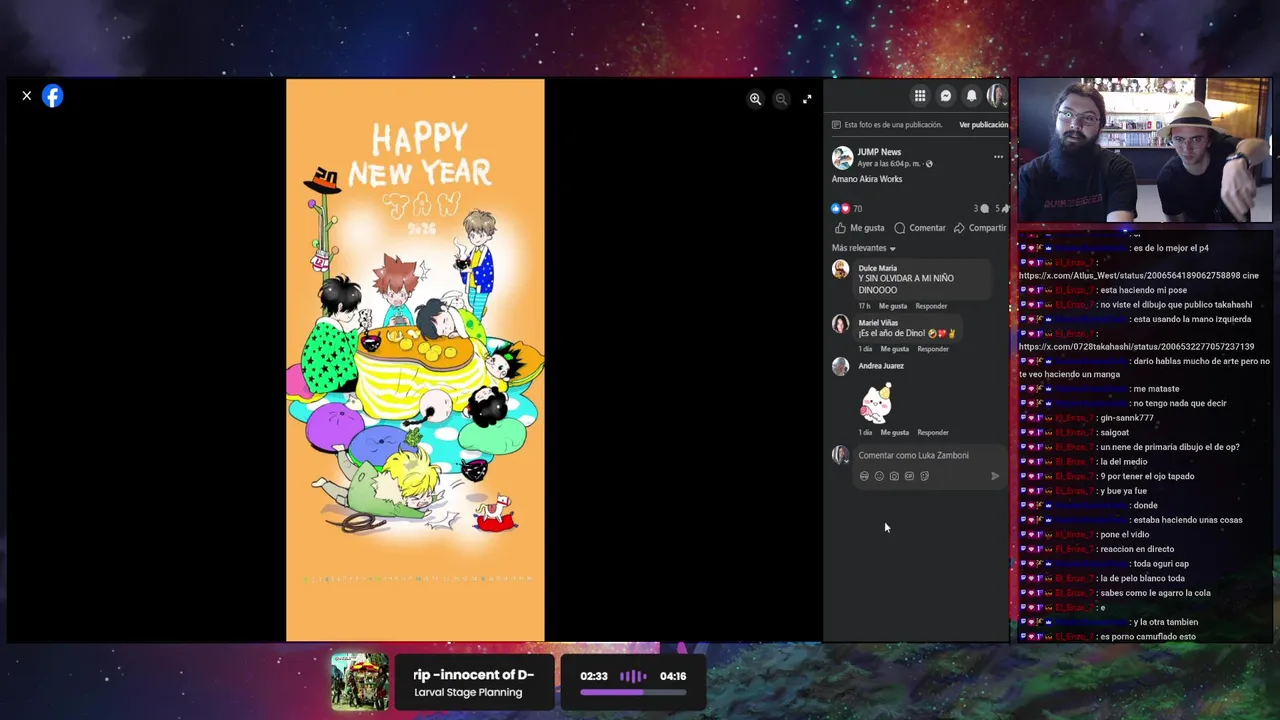The height and width of the screenshot is (720, 1280).
Task: Open Dulce Maria's profile avatar
Action: [841, 269]
